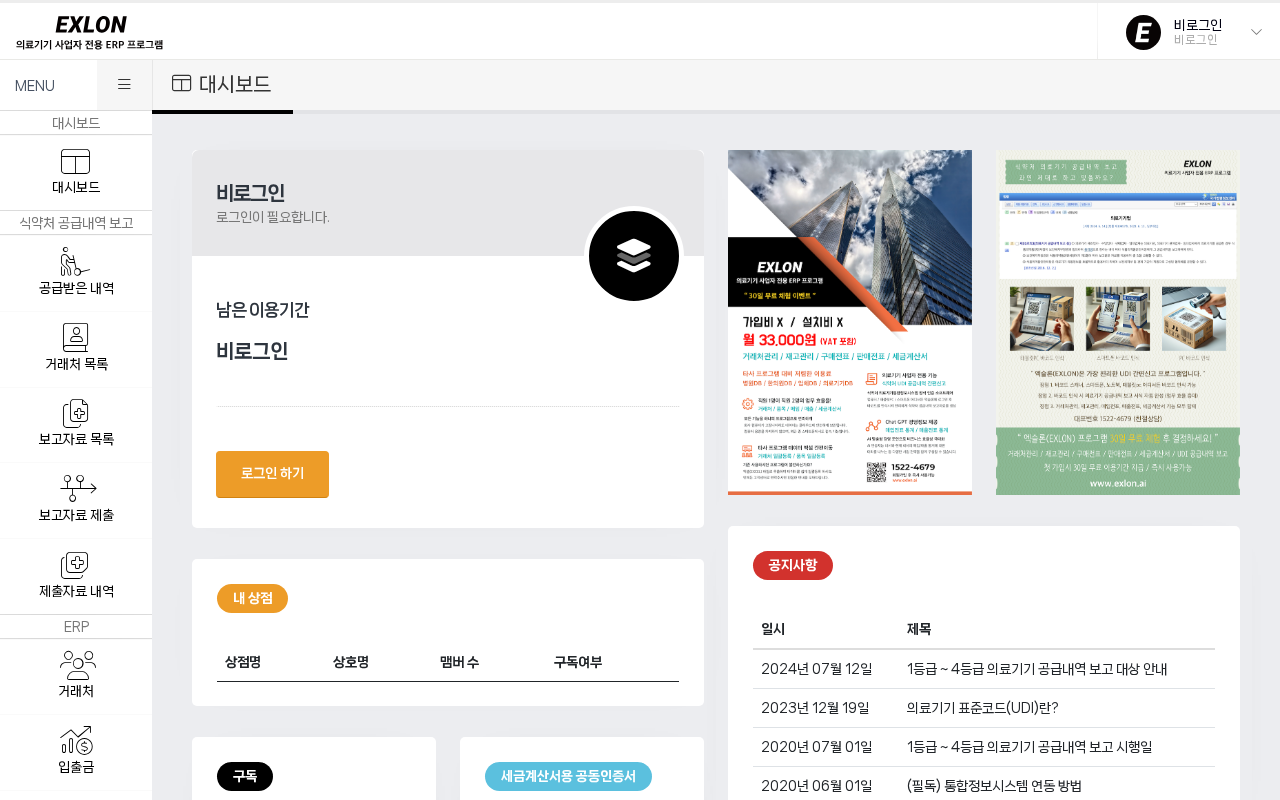Click the 식약처 공급내역 보고 section header
The height and width of the screenshot is (800, 1280).
[76, 223]
